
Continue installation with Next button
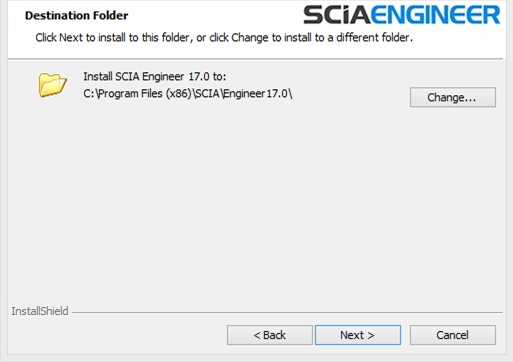coord(358,335)
